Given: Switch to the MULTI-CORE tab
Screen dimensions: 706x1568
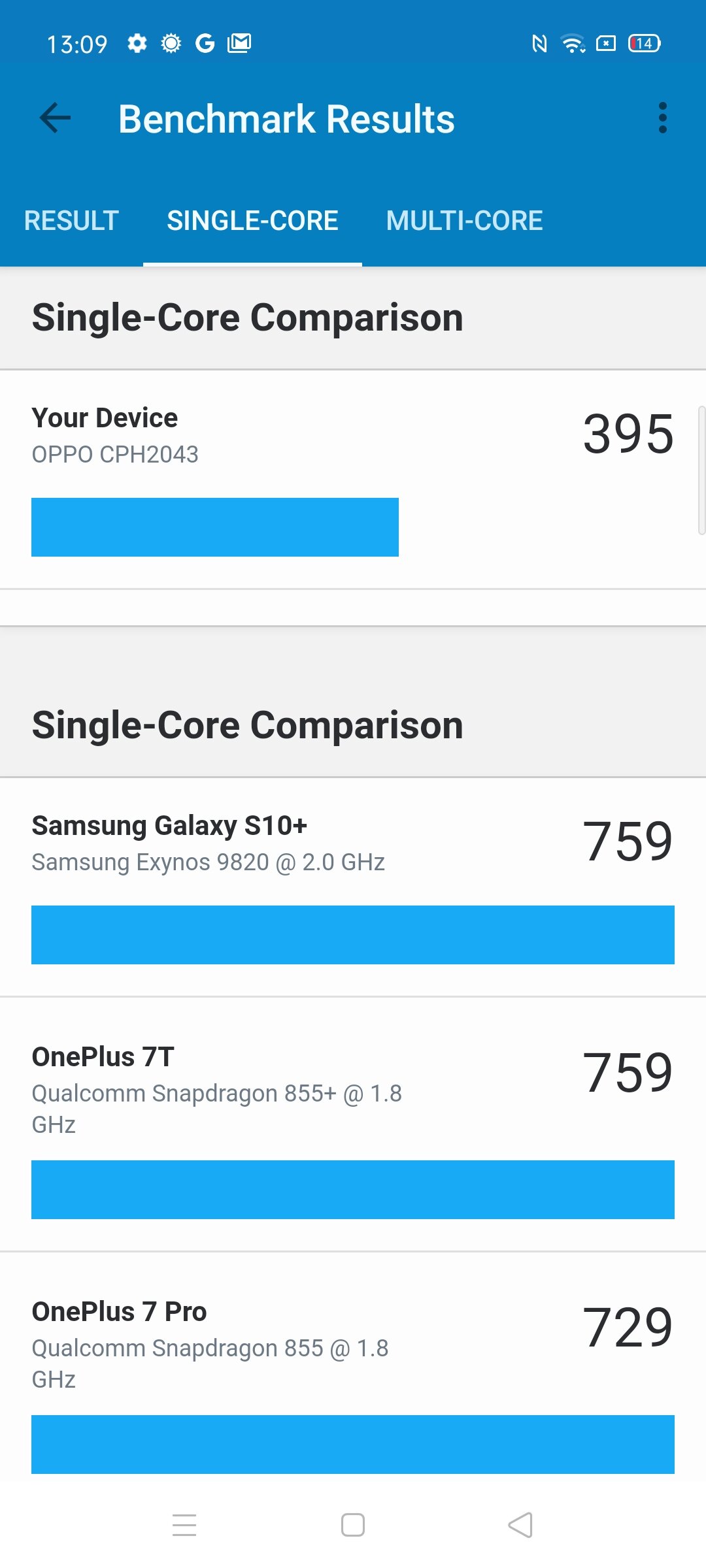Looking at the screenshot, I should 465,221.
